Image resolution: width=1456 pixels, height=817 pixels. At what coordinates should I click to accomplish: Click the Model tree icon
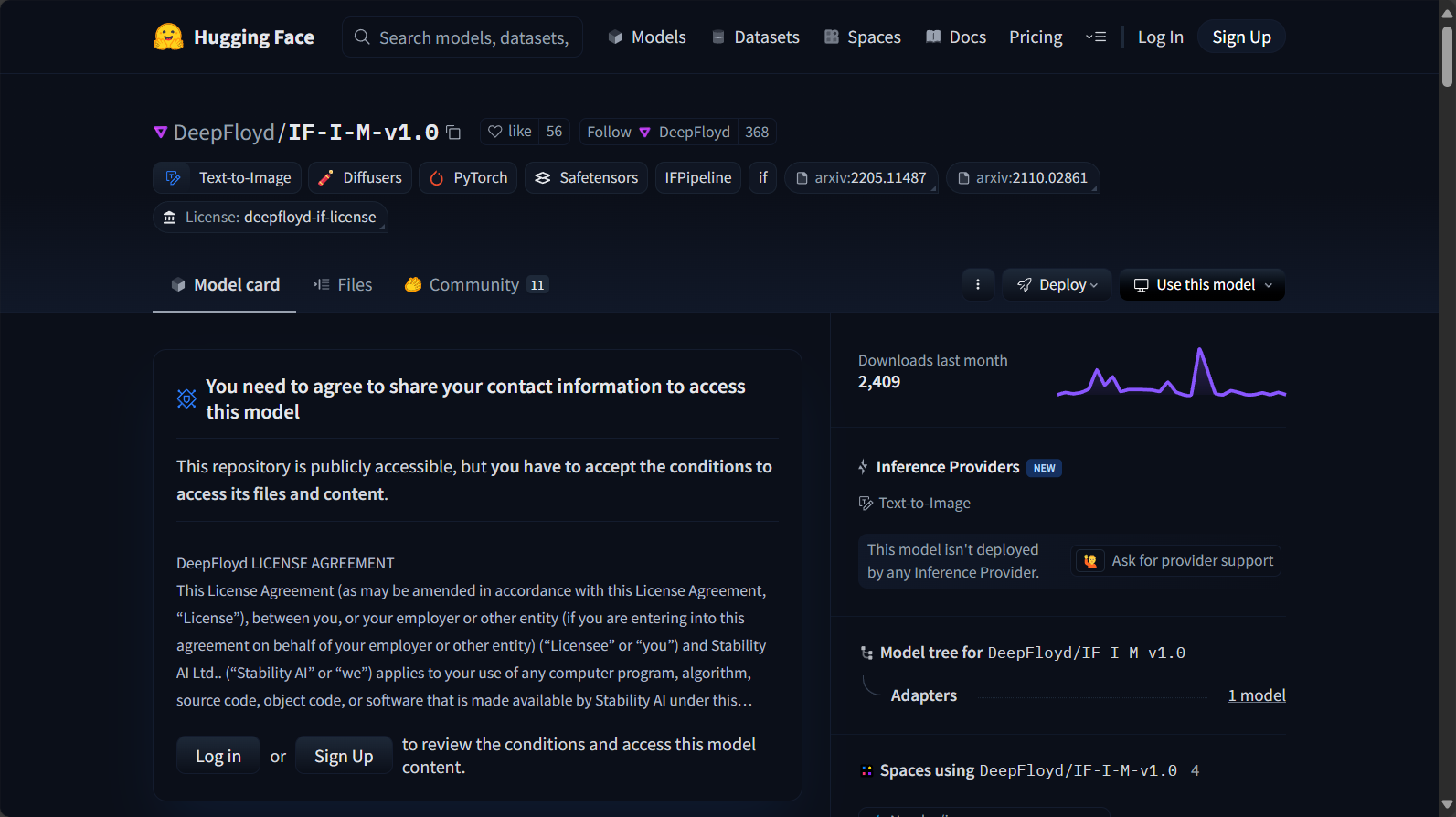pos(866,653)
